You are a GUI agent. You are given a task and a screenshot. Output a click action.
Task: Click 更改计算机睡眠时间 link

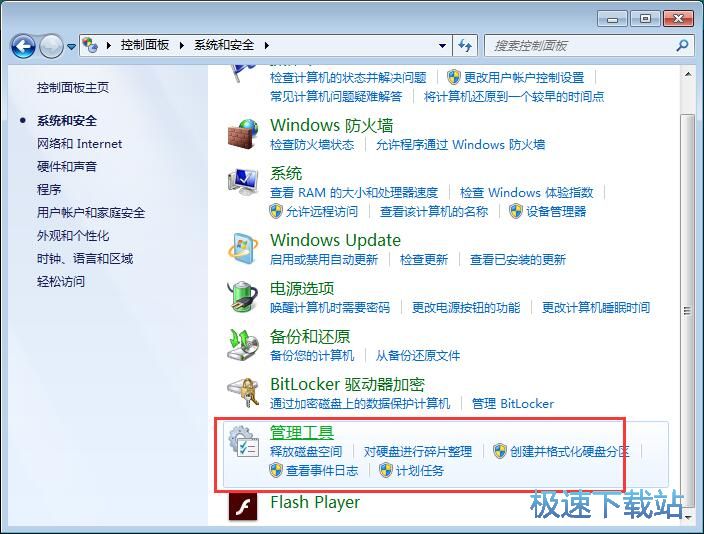click(596, 308)
